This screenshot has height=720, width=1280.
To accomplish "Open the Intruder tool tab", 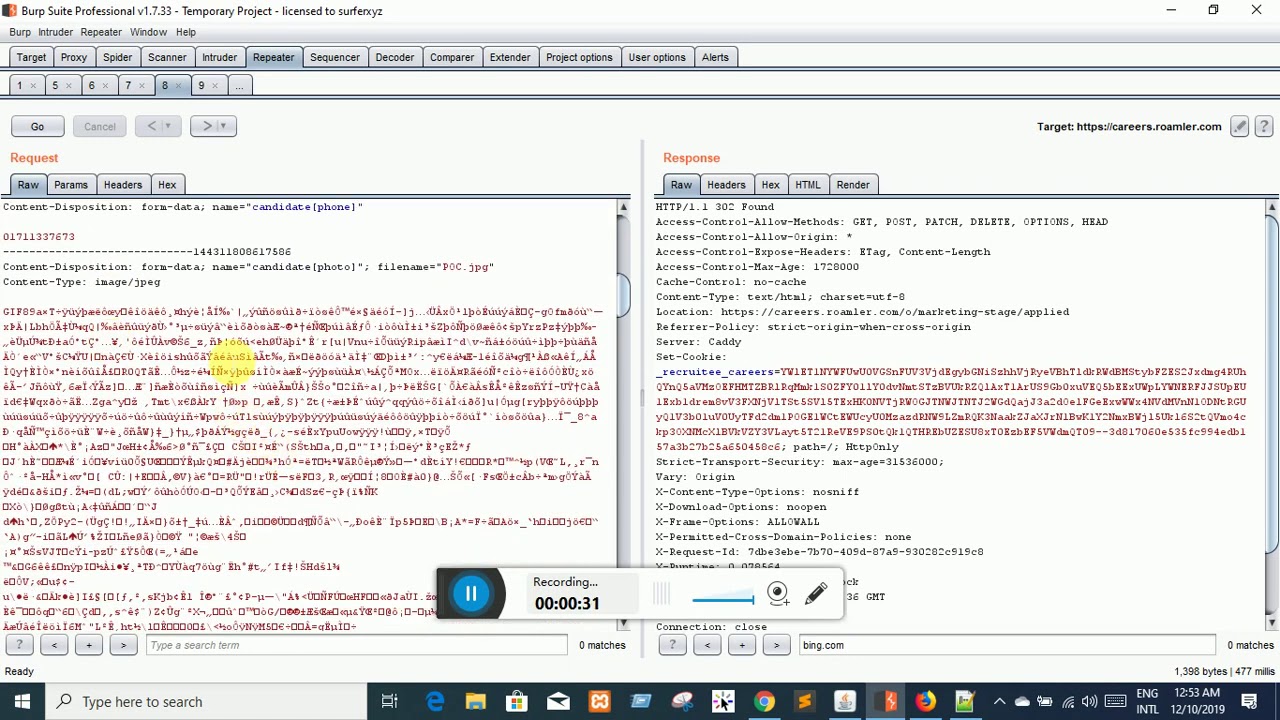I will coord(219,57).
